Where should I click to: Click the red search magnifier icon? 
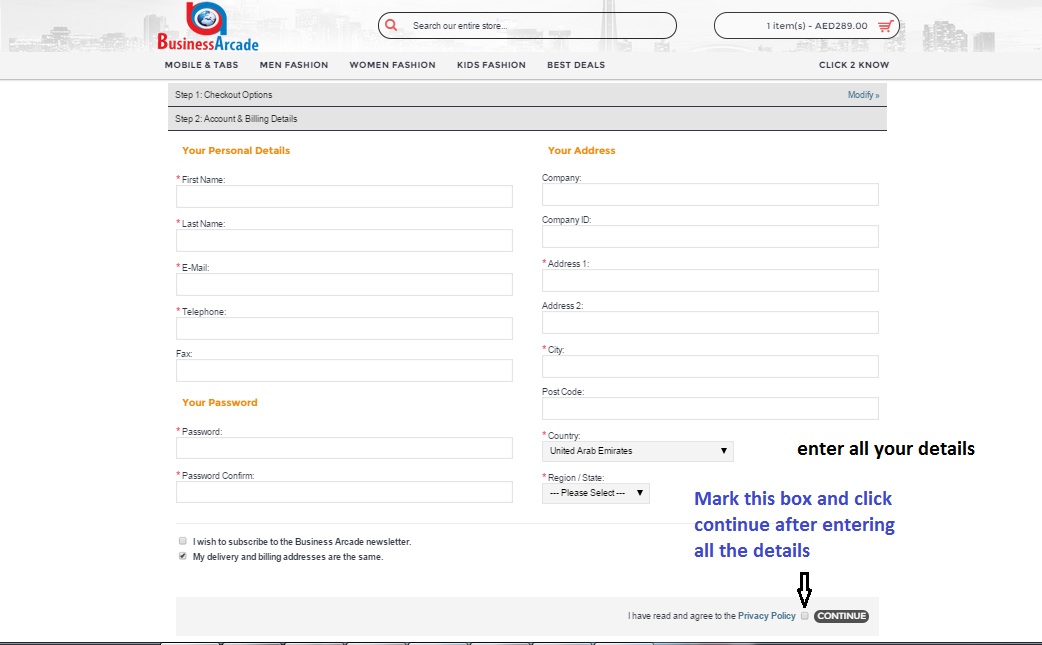391,25
